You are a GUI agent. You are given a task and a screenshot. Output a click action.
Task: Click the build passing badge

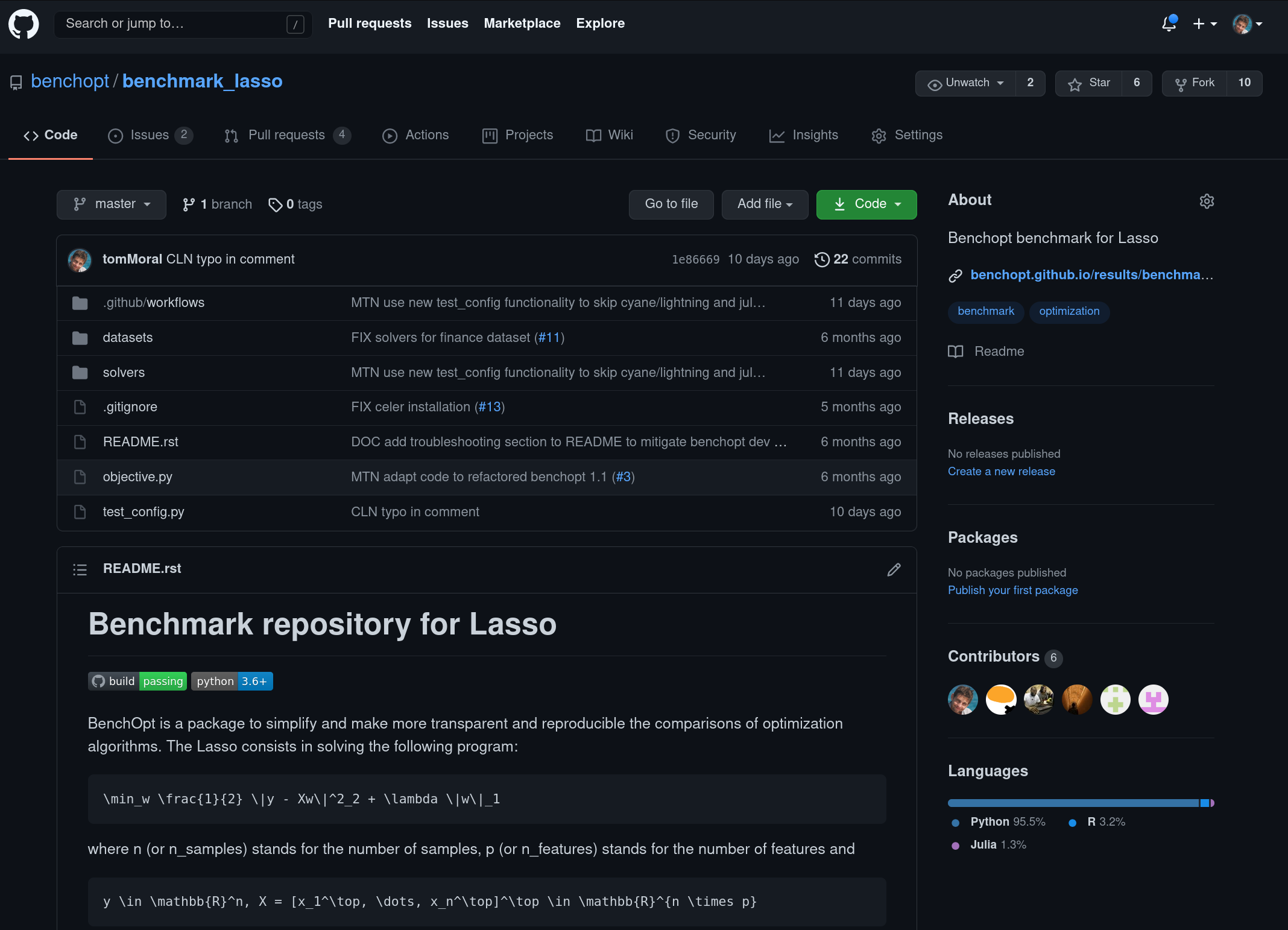(x=137, y=681)
